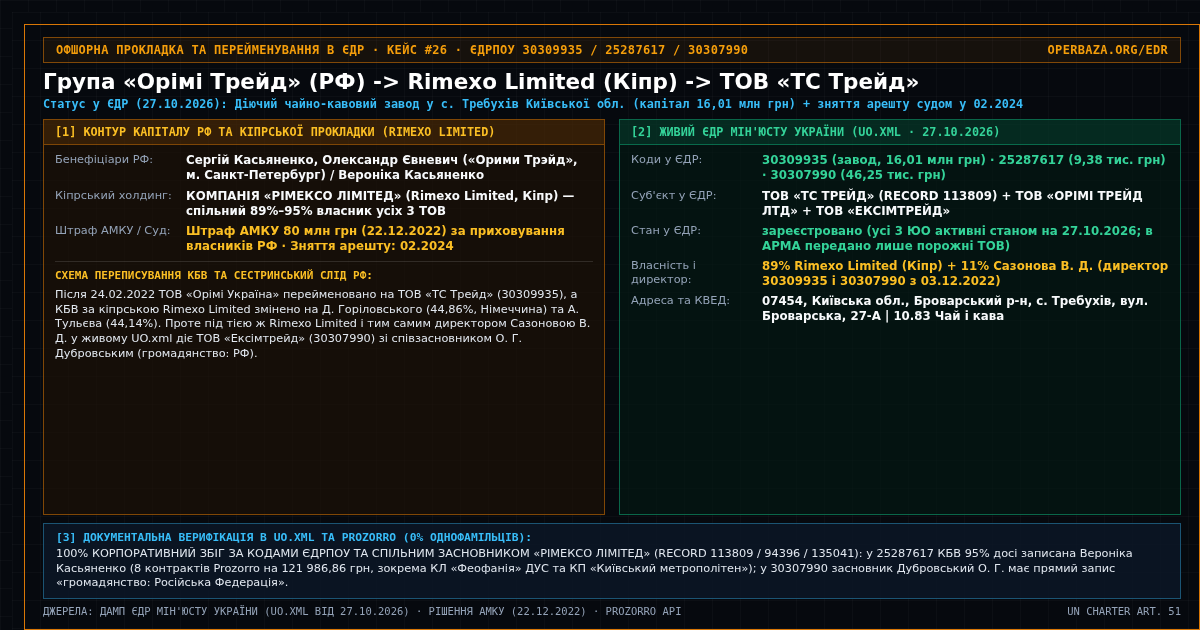Click the main title «Орімі Трейд» group heading
This screenshot has width=1200, height=630.
tap(481, 81)
